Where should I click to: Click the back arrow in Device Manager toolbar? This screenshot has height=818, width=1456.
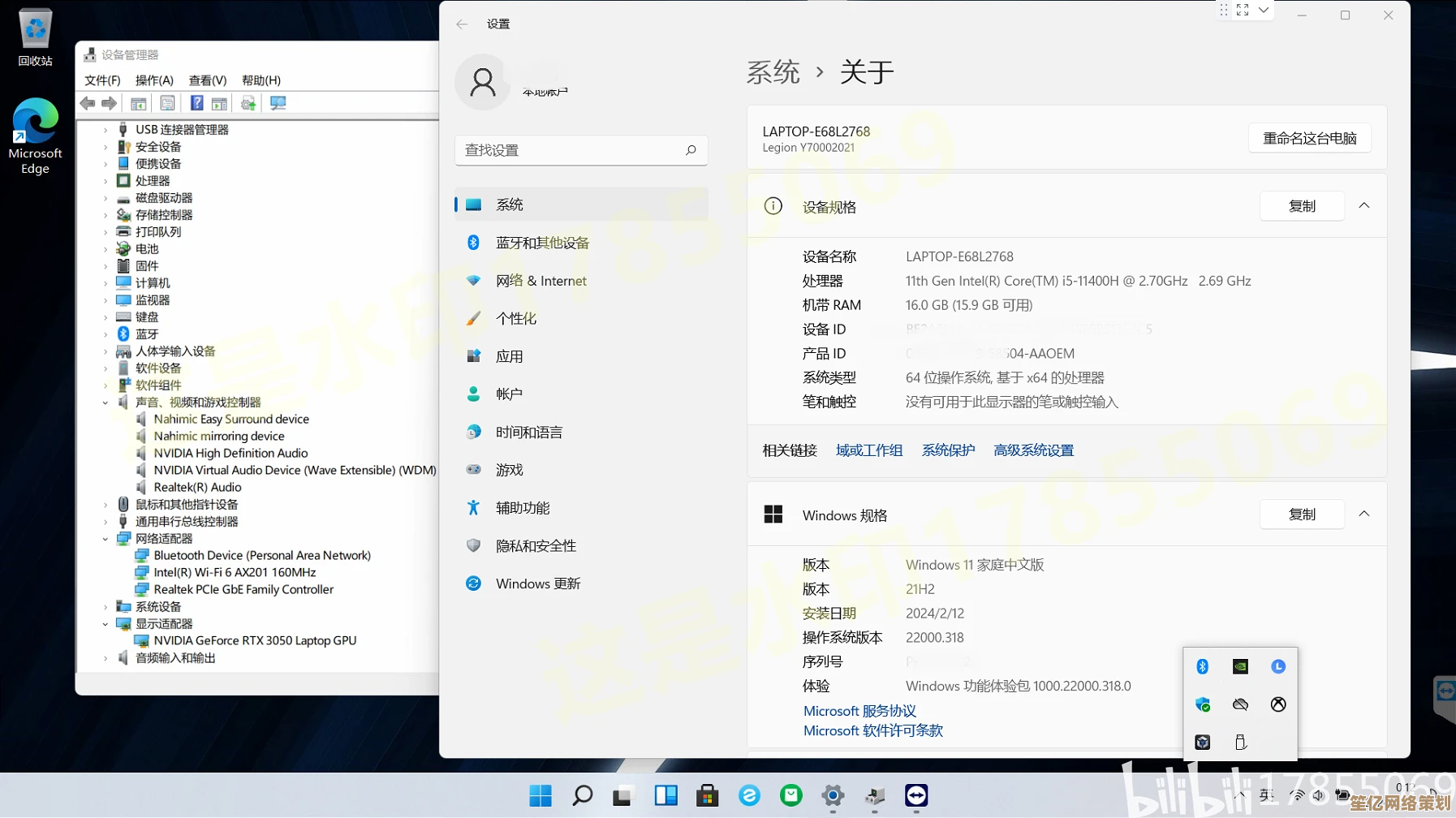pyautogui.click(x=88, y=103)
